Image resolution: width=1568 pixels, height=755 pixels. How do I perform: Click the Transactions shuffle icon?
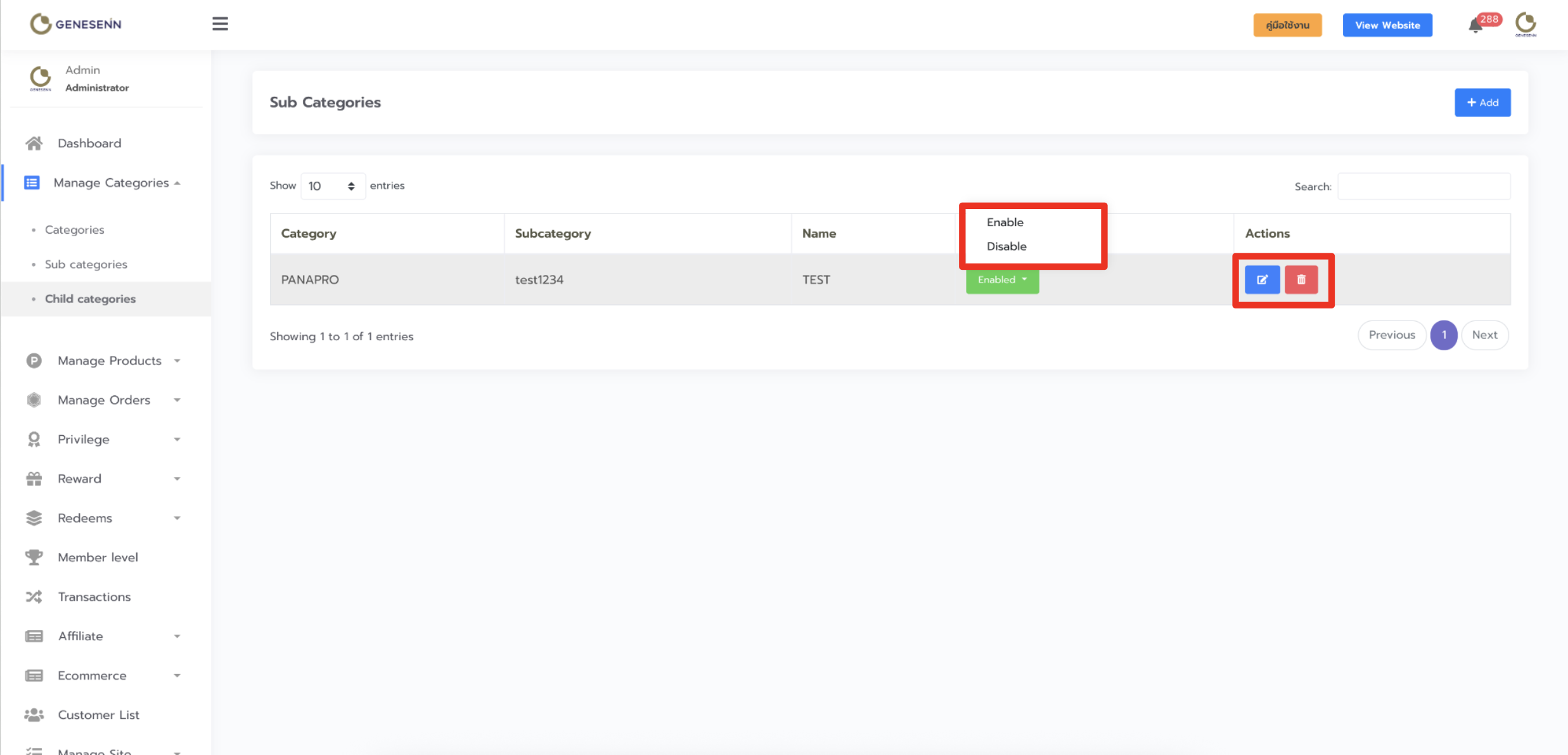(x=34, y=597)
